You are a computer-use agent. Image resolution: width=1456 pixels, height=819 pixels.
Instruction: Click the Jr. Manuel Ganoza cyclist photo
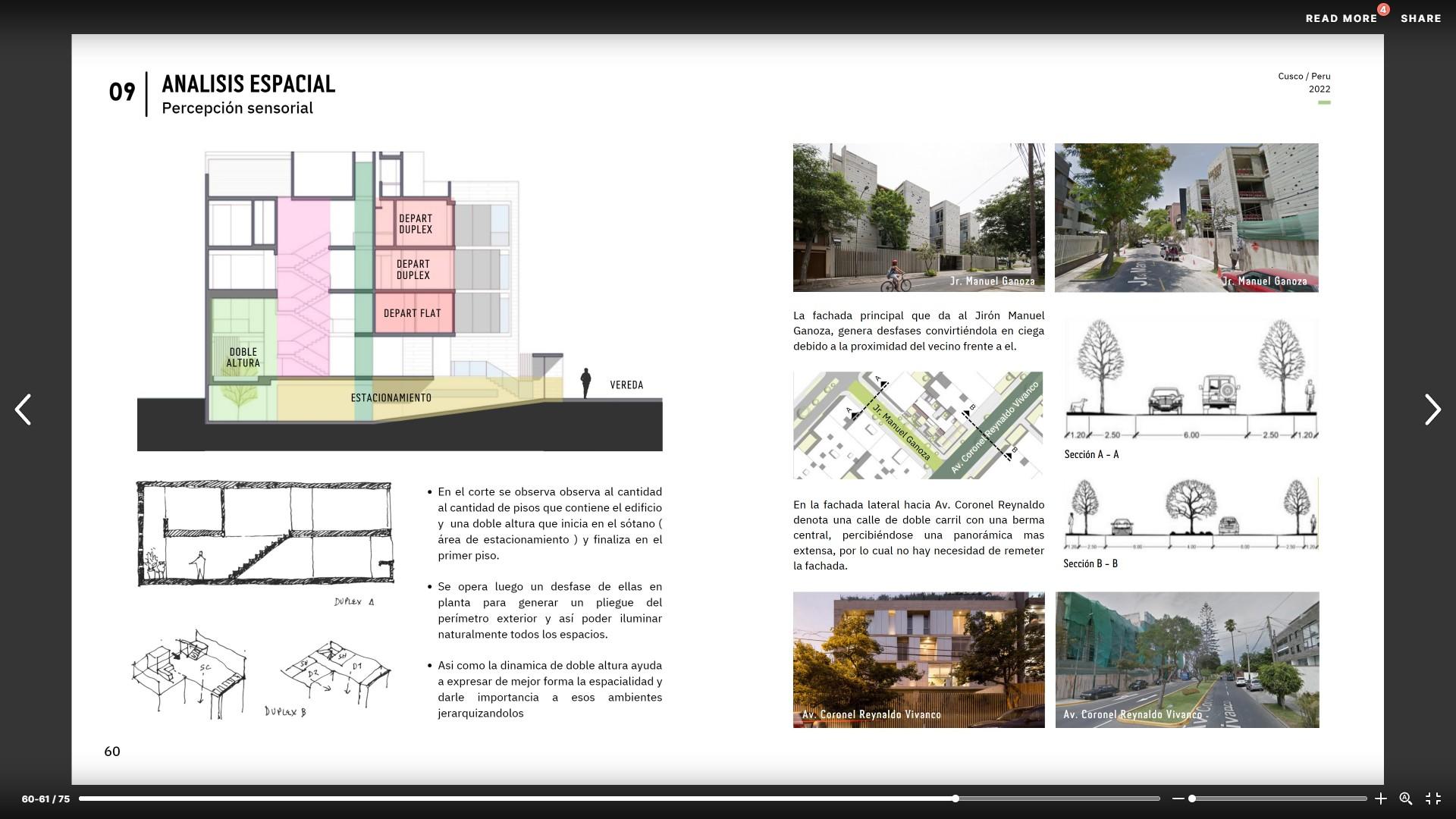(918, 218)
